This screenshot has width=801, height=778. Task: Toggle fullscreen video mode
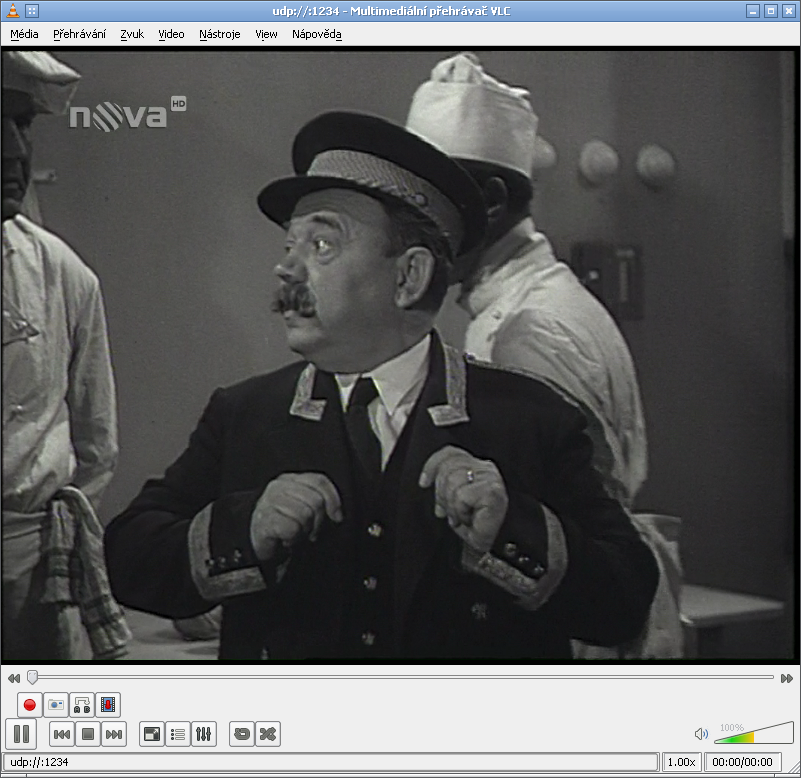tap(152, 734)
